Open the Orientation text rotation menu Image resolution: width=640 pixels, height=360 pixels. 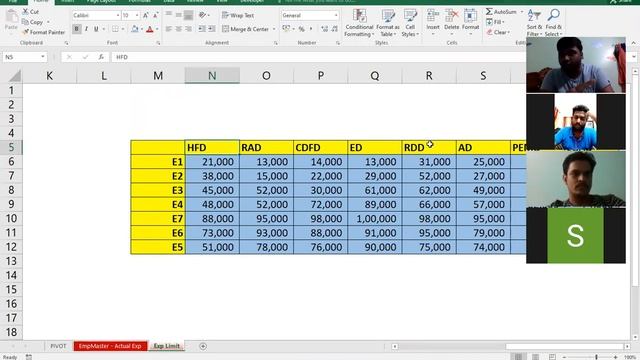pyautogui.click(x=203, y=15)
